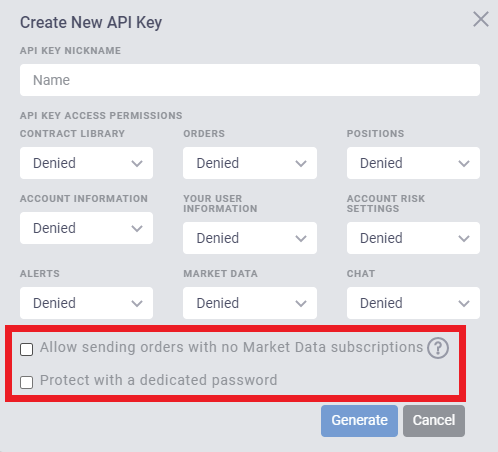Click the chevron arrow in Chat dropdown
Screen dimensions: 498x452
tap(464, 303)
